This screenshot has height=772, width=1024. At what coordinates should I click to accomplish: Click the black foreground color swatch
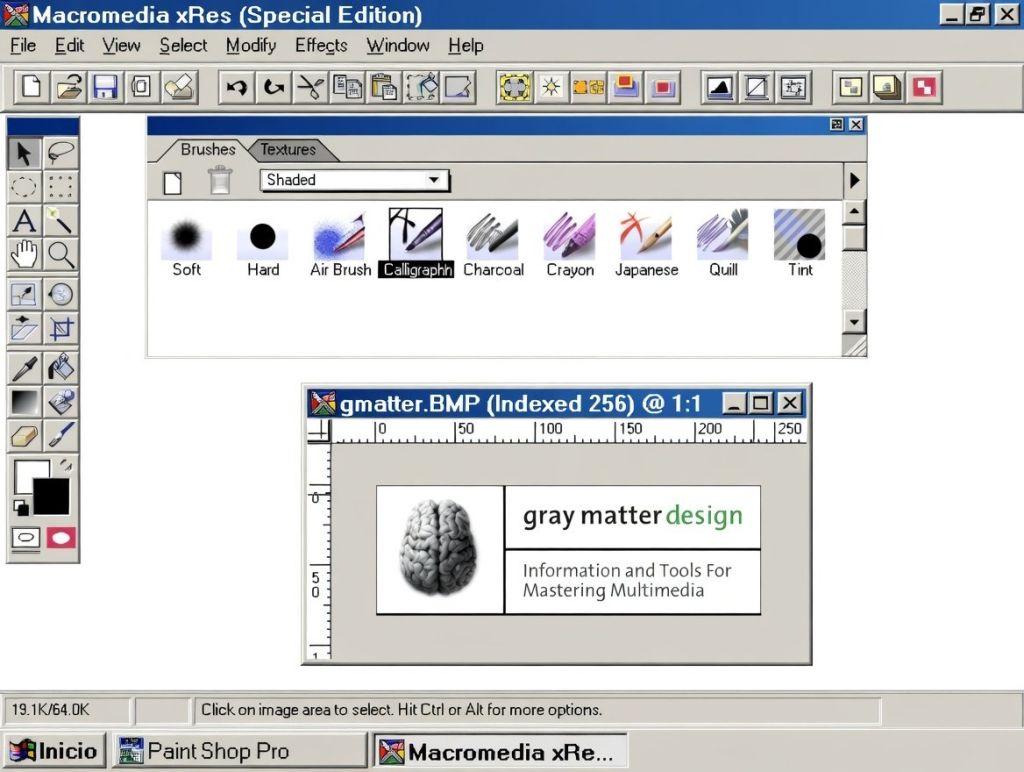coord(52,496)
